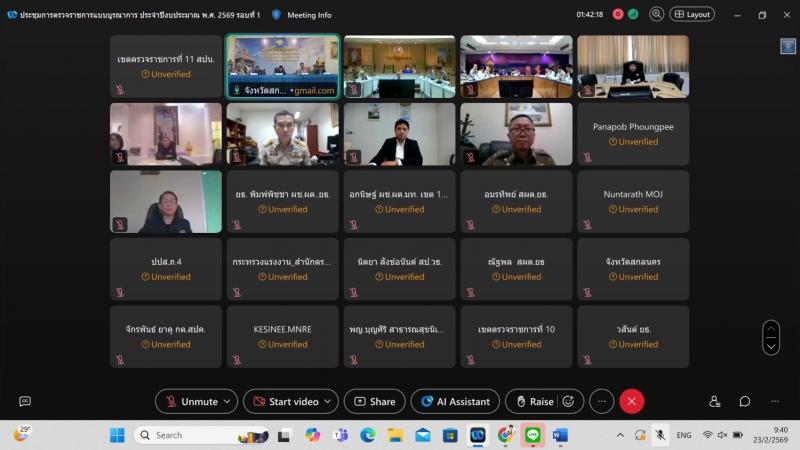The width and height of the screenshot is (800, 450).
Task: Open the Layout menu
Action: click(692, 14)
